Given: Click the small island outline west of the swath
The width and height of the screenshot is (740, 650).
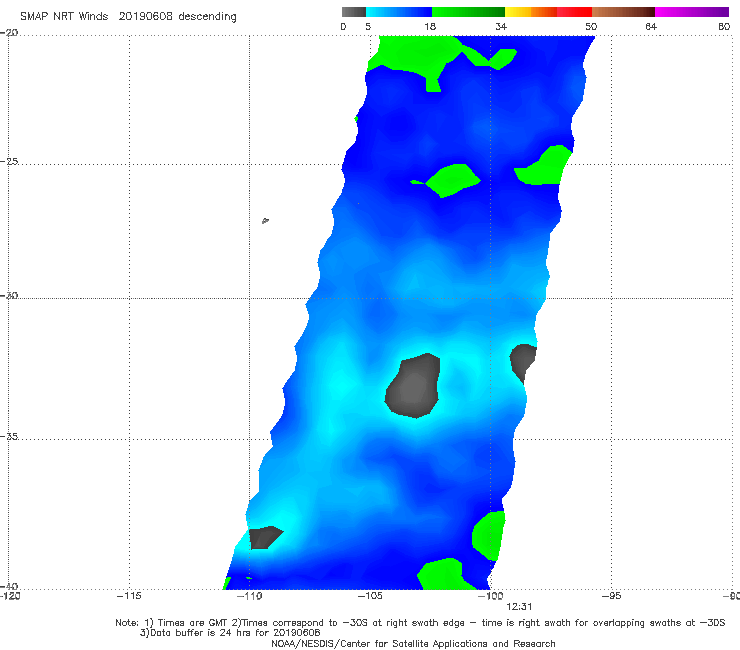Looking at the screenshot, I should (x=265, y=220).
